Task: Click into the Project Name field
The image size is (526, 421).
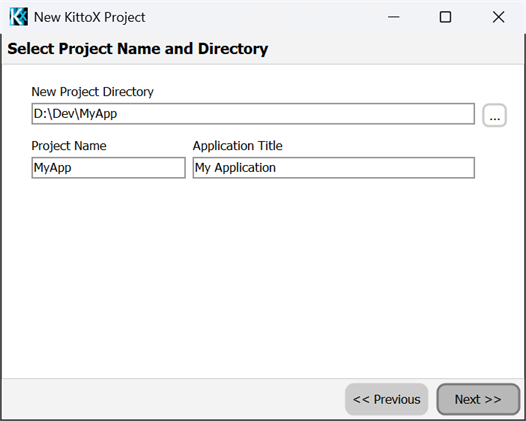Action: point(108,167)
